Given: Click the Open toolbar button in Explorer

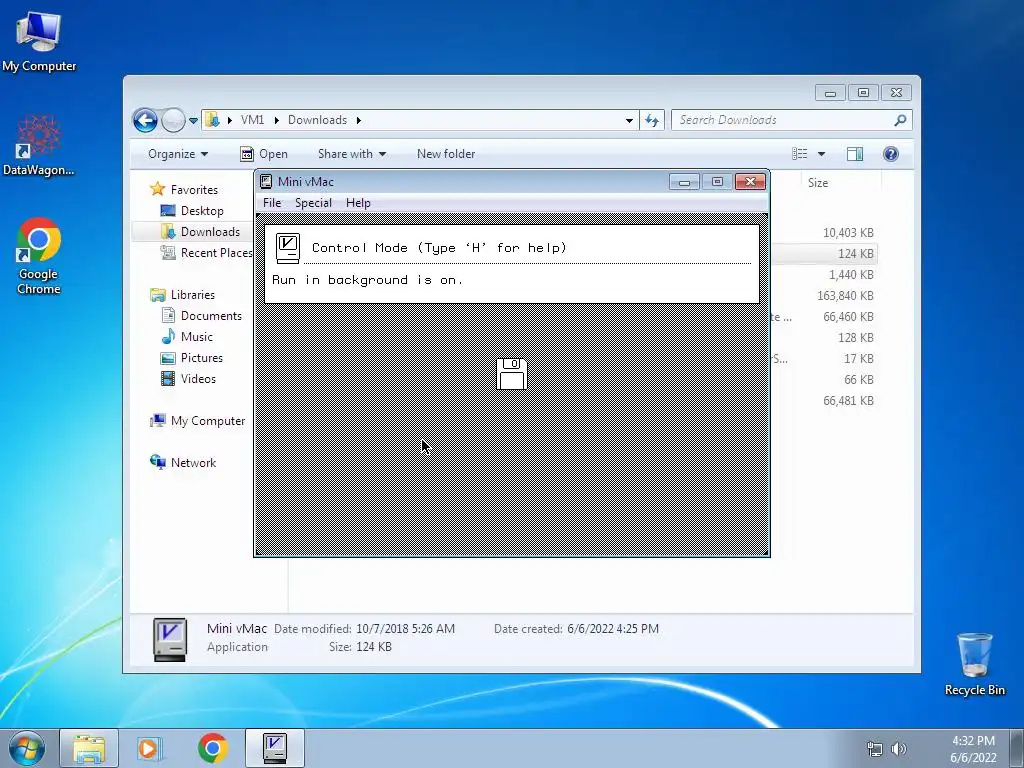Looking at the screenshot, I should point(264,154).
